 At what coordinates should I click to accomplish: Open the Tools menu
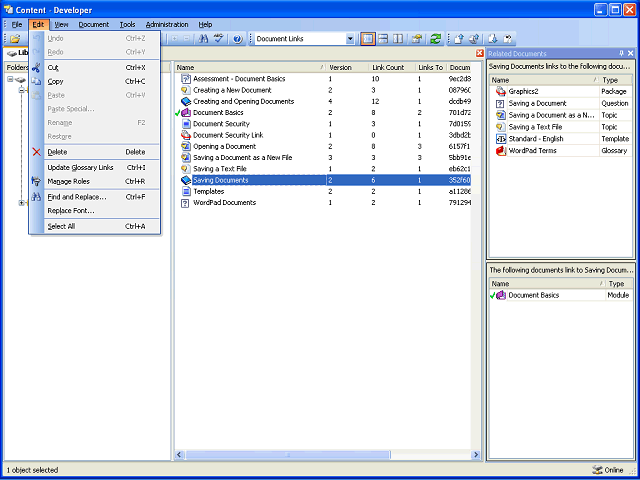[x=127, y=24]
